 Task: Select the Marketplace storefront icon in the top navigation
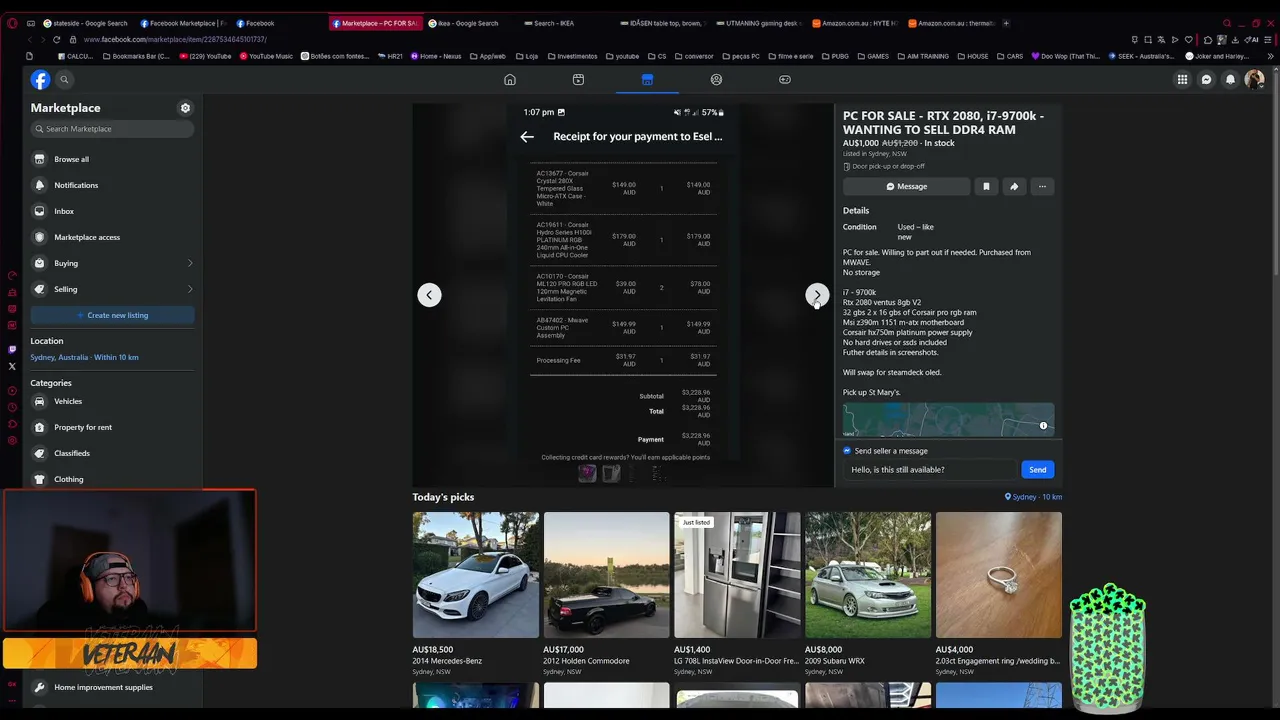pyautogui.click(x=647, y=80)
